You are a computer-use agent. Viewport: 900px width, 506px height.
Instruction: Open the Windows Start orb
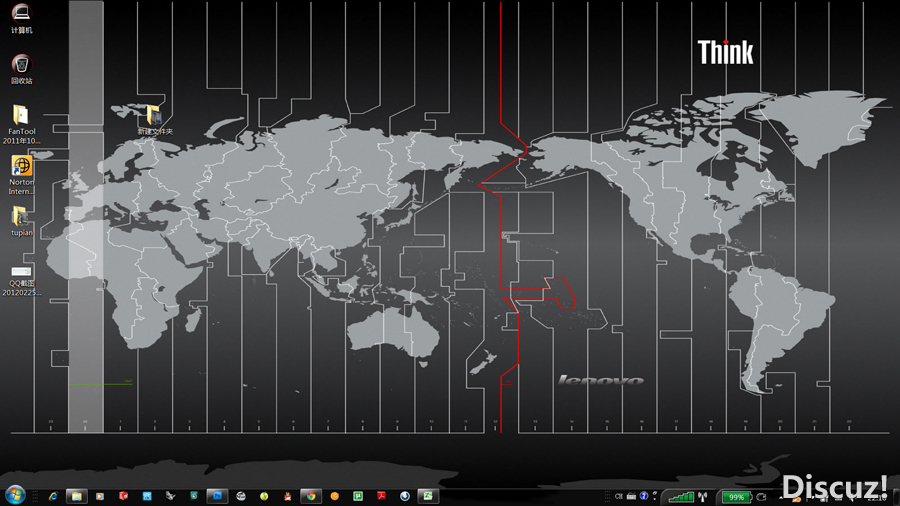(x=15, y=495)
